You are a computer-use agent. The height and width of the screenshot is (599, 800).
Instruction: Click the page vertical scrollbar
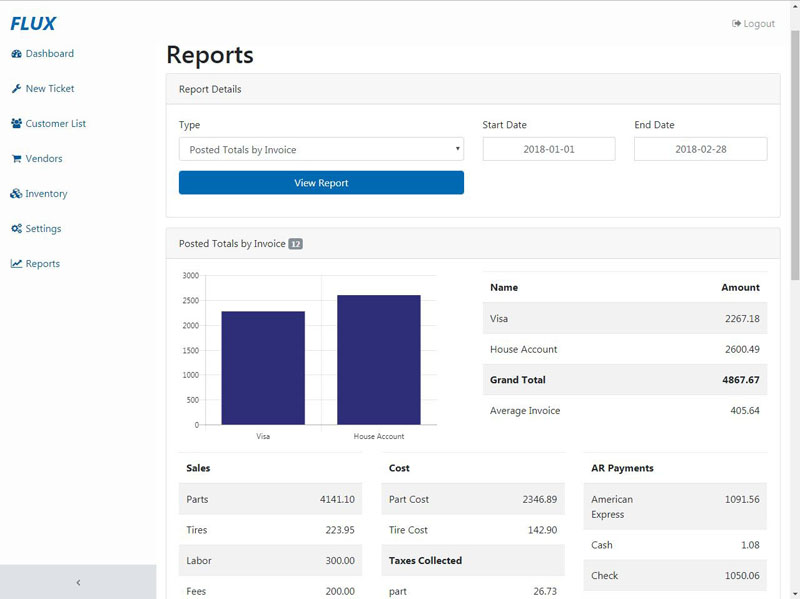click(795, 150)
